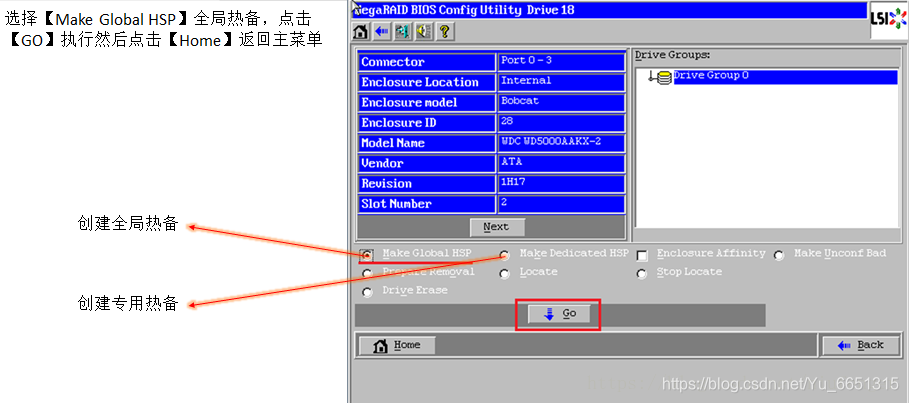Image resolution: width=909 pixels, height=403 pixels.
Task: Click the MegaRAID BIOS Config Utility title bar
Action: pos(609,10)
